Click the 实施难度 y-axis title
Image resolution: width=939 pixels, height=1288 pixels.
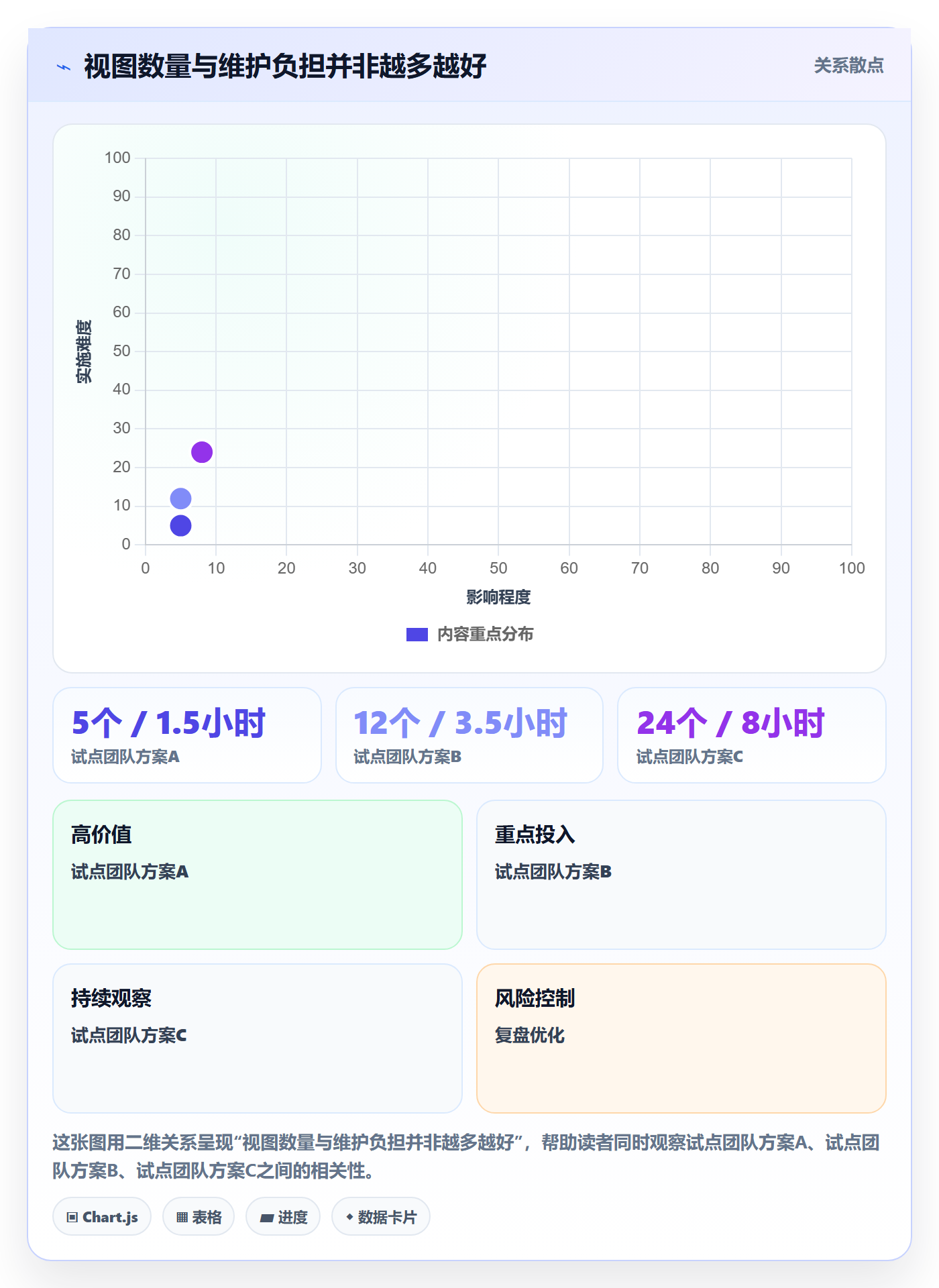84,352
